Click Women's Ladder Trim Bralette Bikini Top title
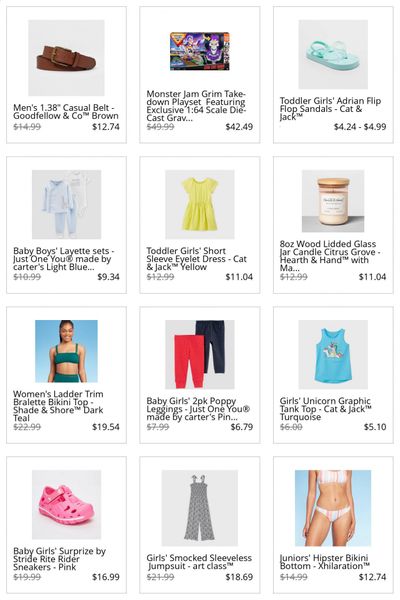Screen dimensions: 400x600 (x=58, y=406)
